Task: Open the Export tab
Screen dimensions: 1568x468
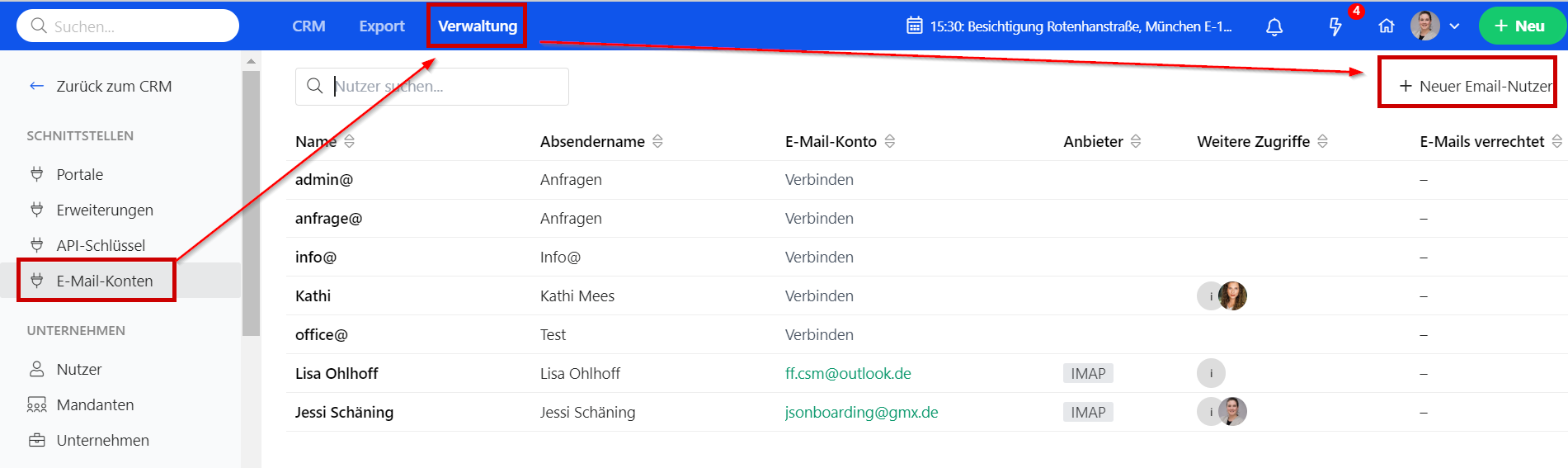Action: 382,26
